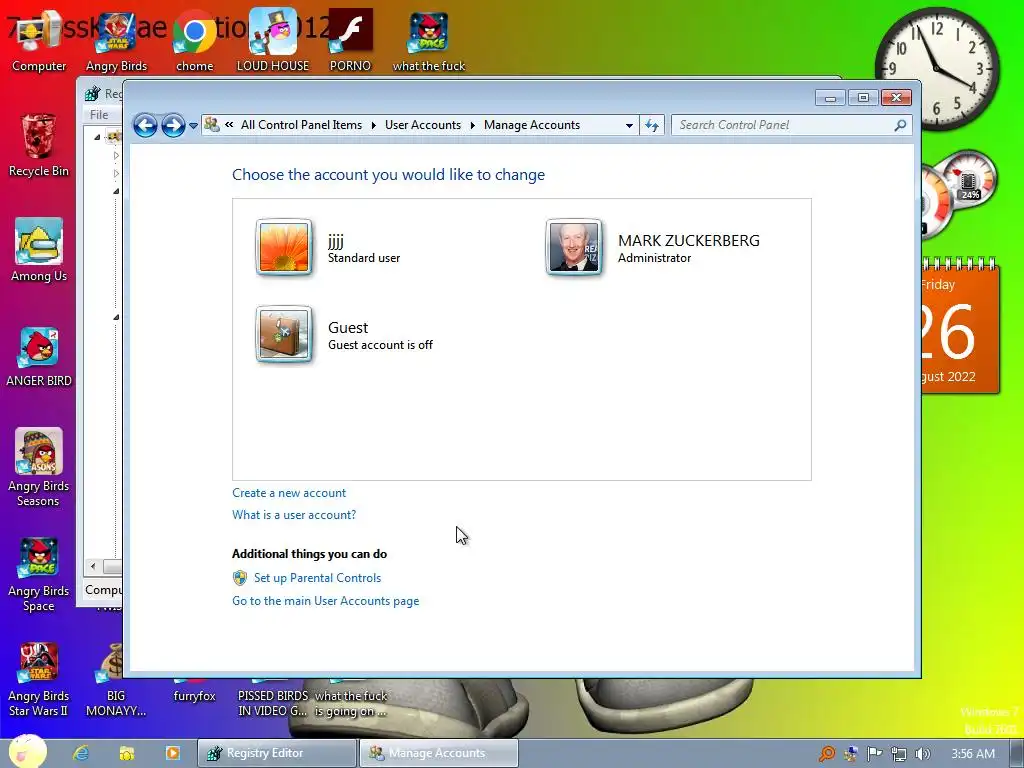Click the Forward navigation arrow
Image resolution: width=1024 pixels, height=768 pixels.
[x=173, y=125]
